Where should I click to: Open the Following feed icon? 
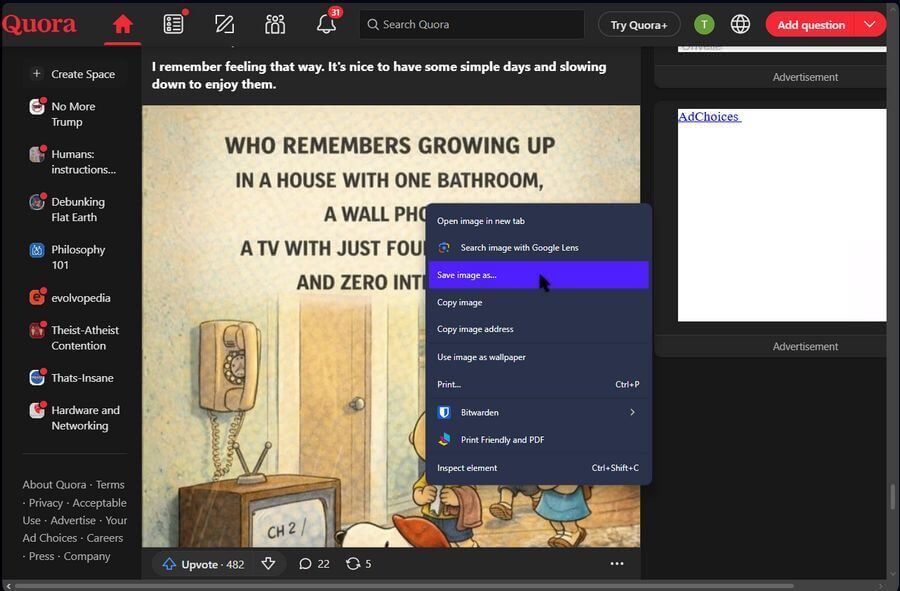point(174,24)
